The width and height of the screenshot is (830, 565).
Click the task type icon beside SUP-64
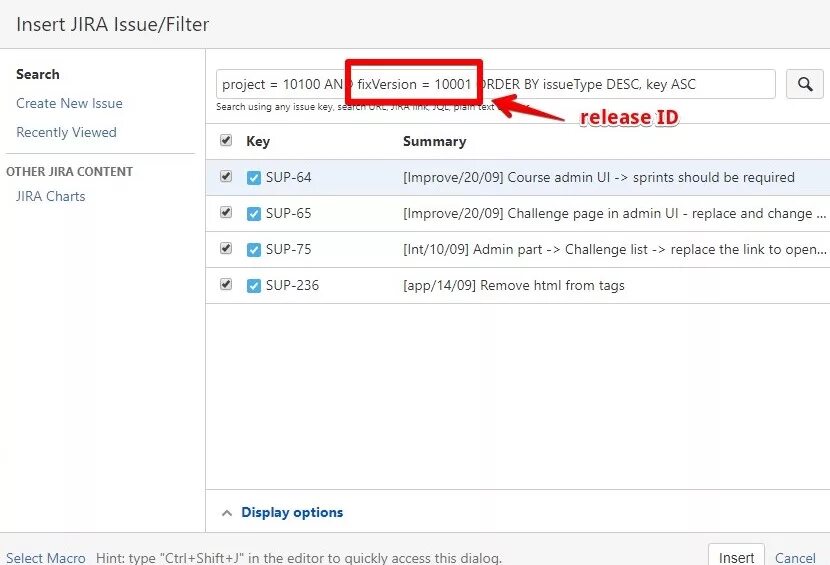click(x=254, y=177)
